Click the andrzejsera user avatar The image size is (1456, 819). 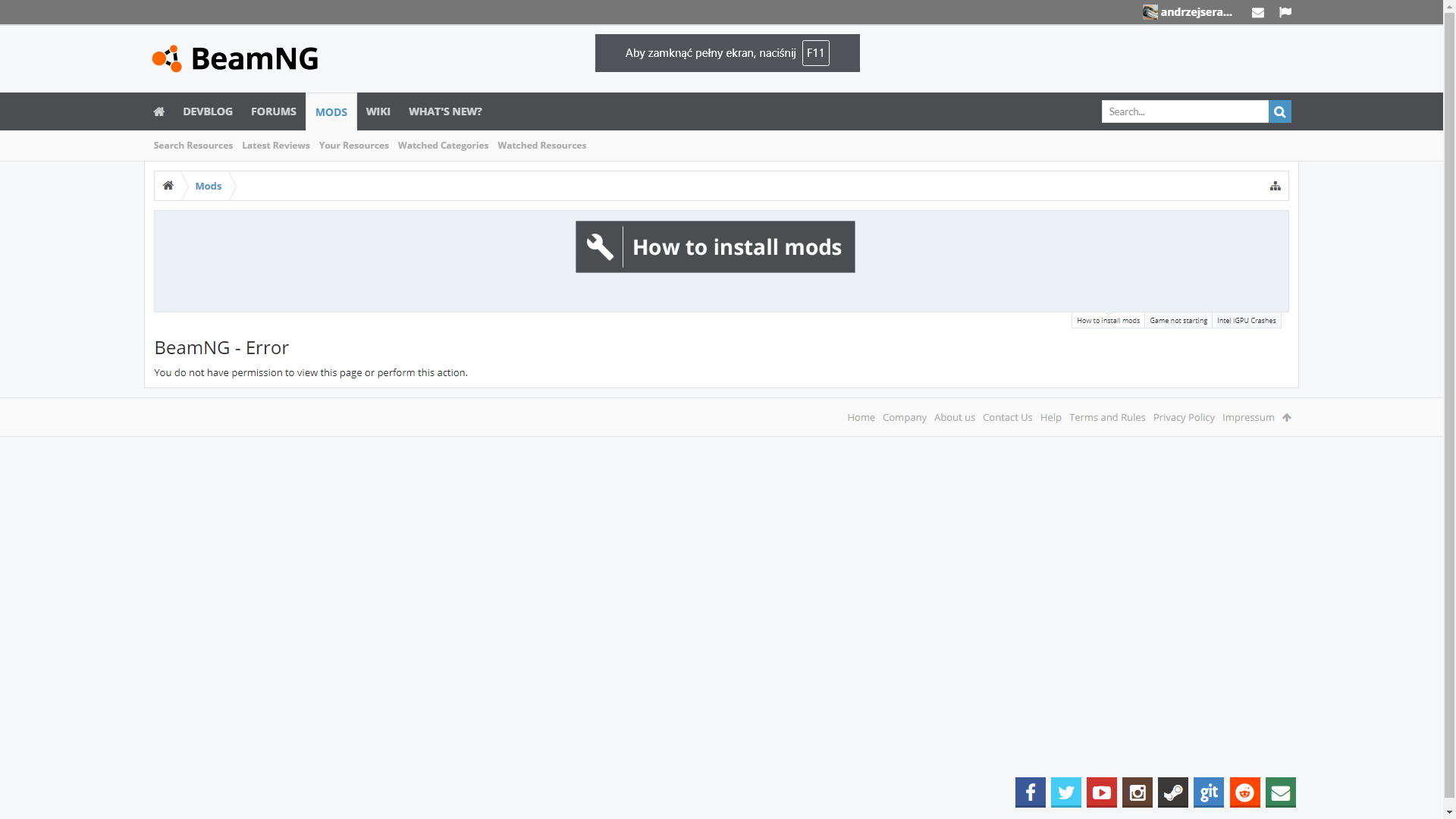click(1150, 12)
